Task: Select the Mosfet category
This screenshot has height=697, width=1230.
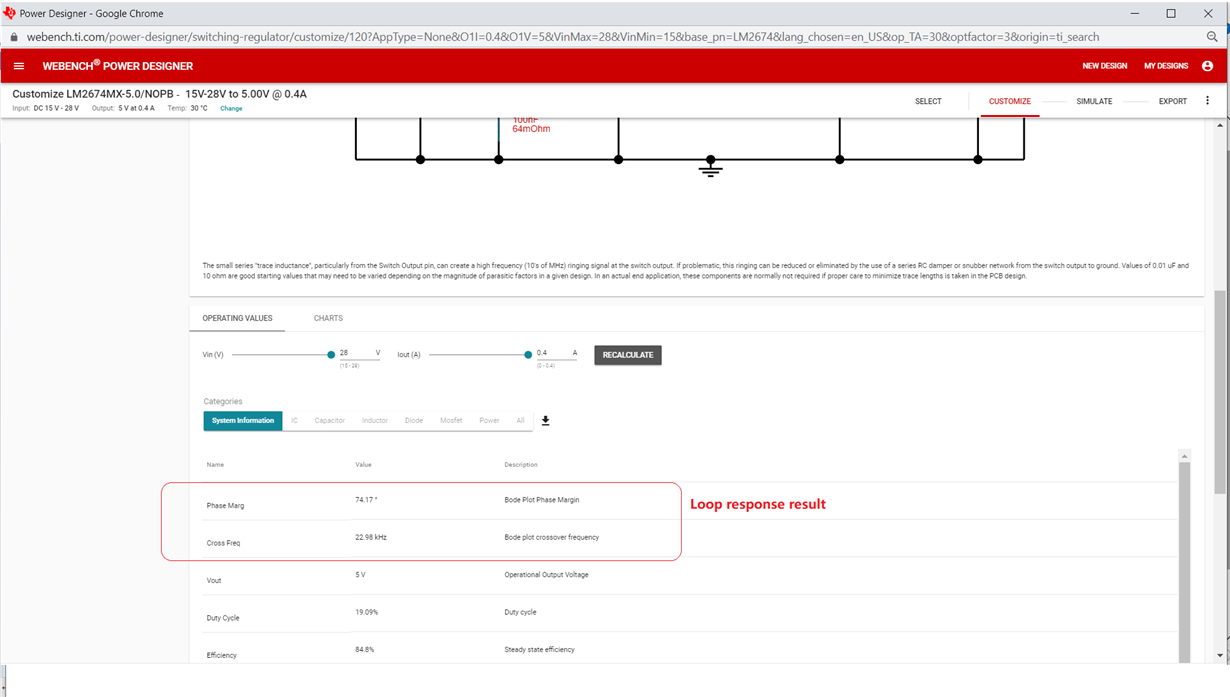Action: 451,421
